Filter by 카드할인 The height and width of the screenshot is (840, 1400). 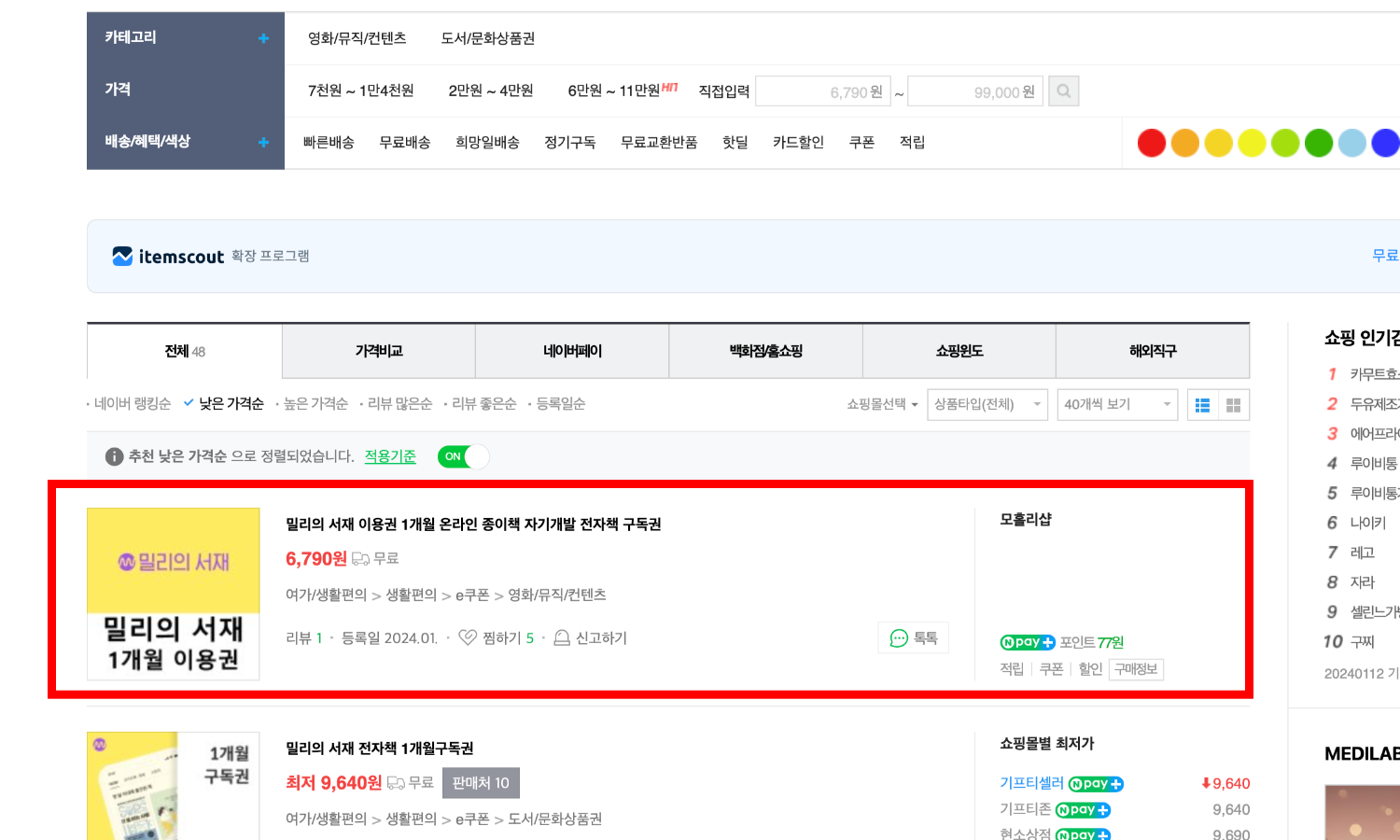(x=798, y=142)
